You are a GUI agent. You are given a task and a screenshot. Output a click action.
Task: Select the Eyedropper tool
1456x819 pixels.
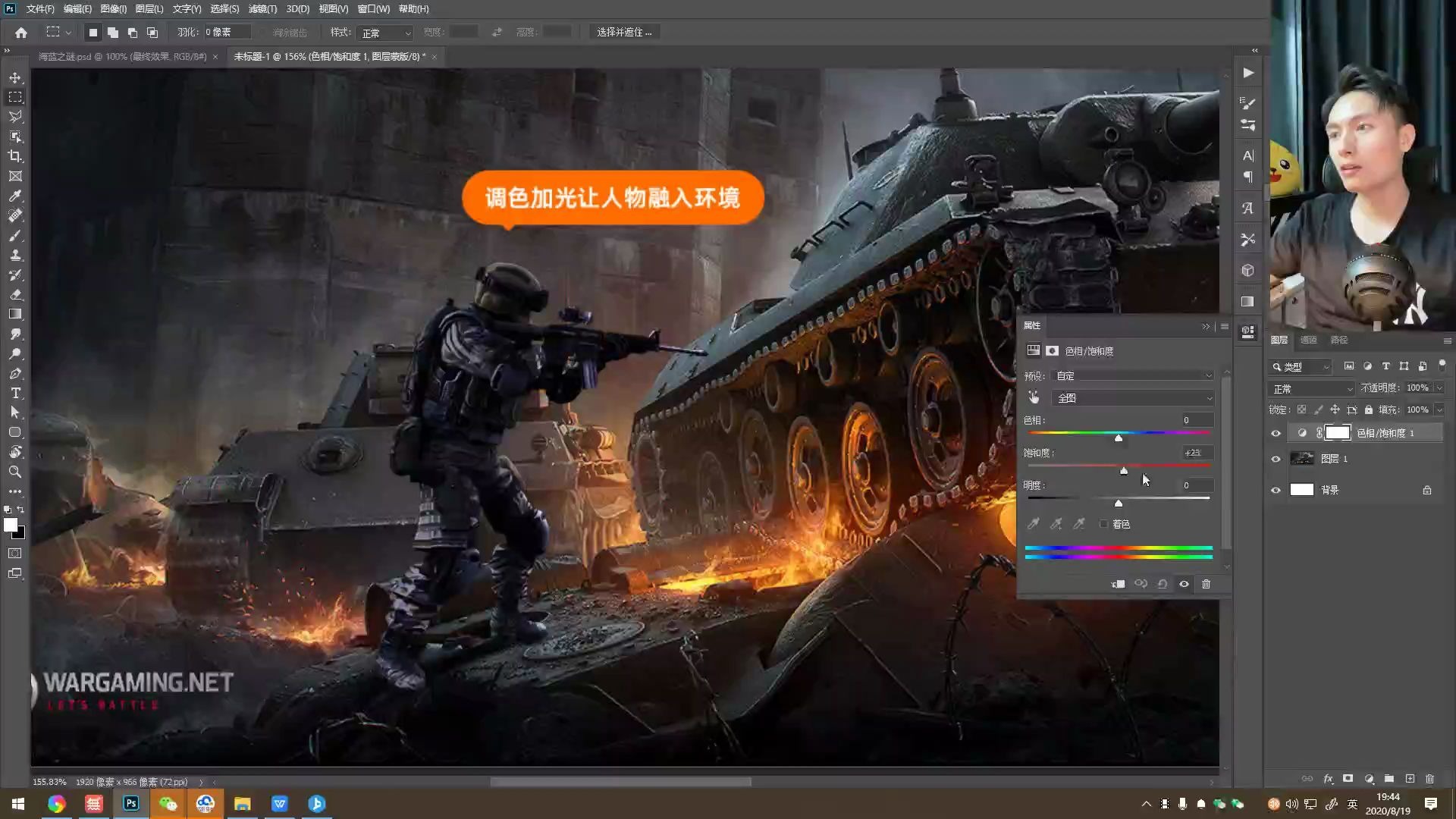(15, 196)
